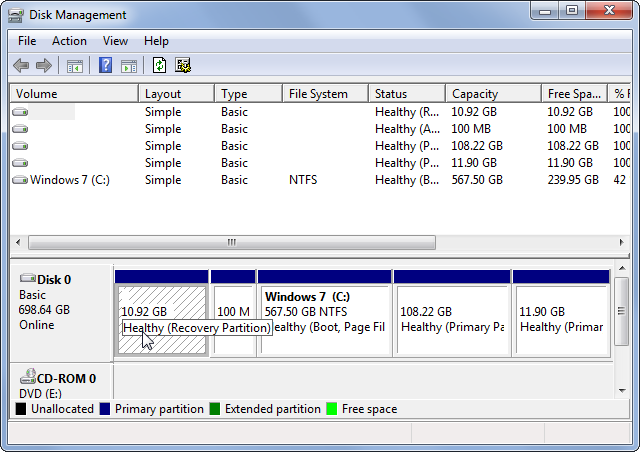
Task: Click the green Refresh toolbar icon
Action: coord(159,66)
